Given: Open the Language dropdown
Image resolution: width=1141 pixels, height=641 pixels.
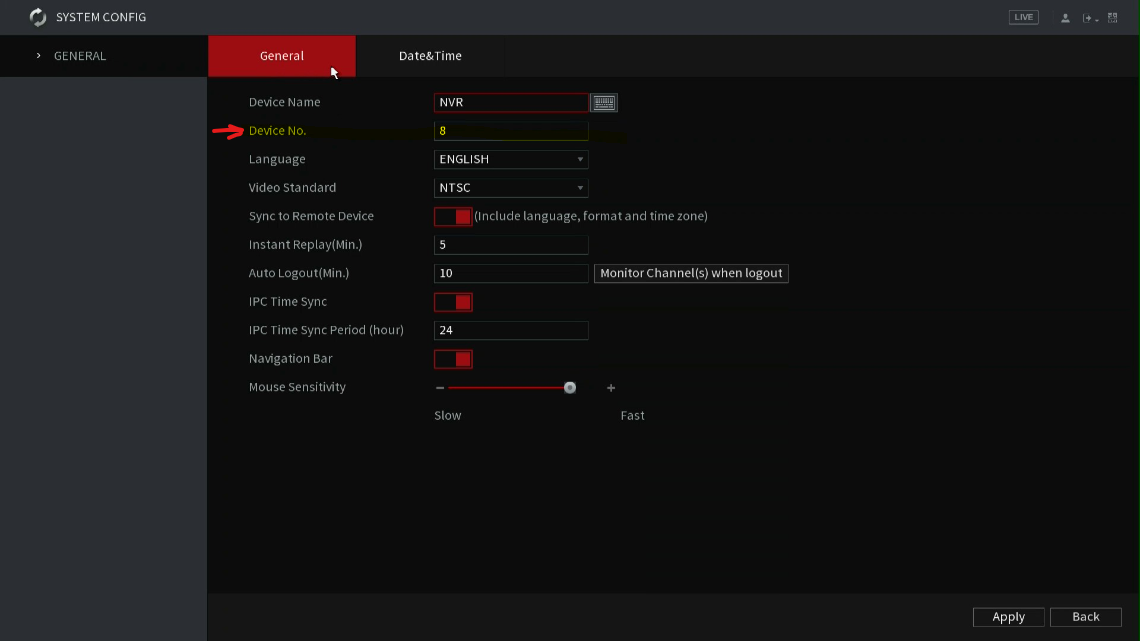Looking at the screenshot, I should (x=511, y=159).
